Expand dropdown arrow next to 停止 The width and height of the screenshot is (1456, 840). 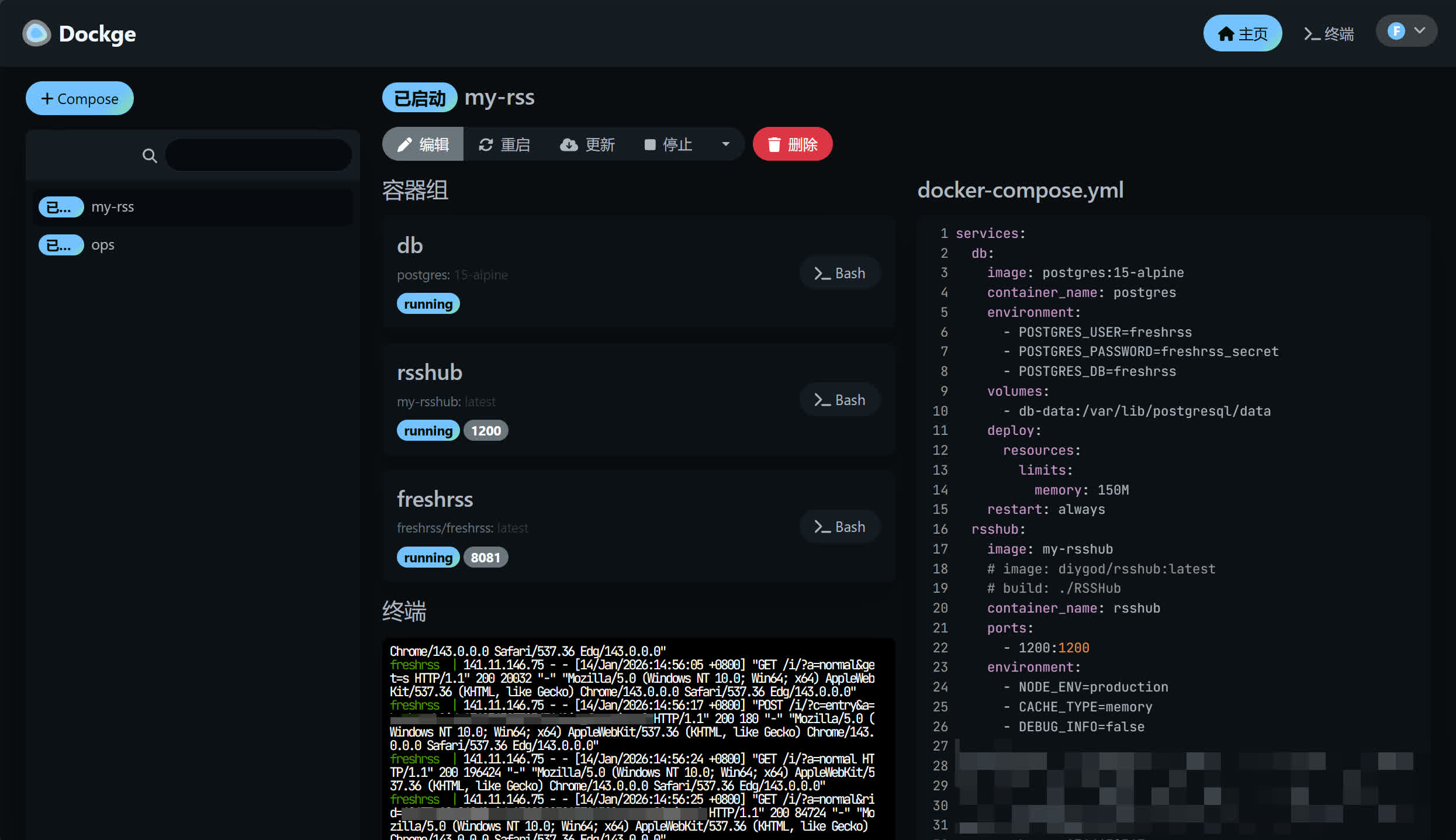(725, 144)
